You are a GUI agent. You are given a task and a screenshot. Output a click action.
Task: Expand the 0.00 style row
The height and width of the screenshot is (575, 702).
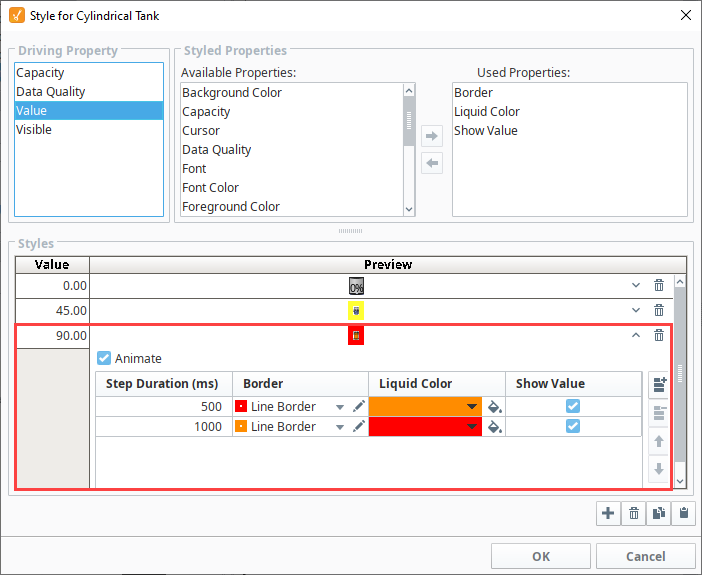tap(636, 285)
